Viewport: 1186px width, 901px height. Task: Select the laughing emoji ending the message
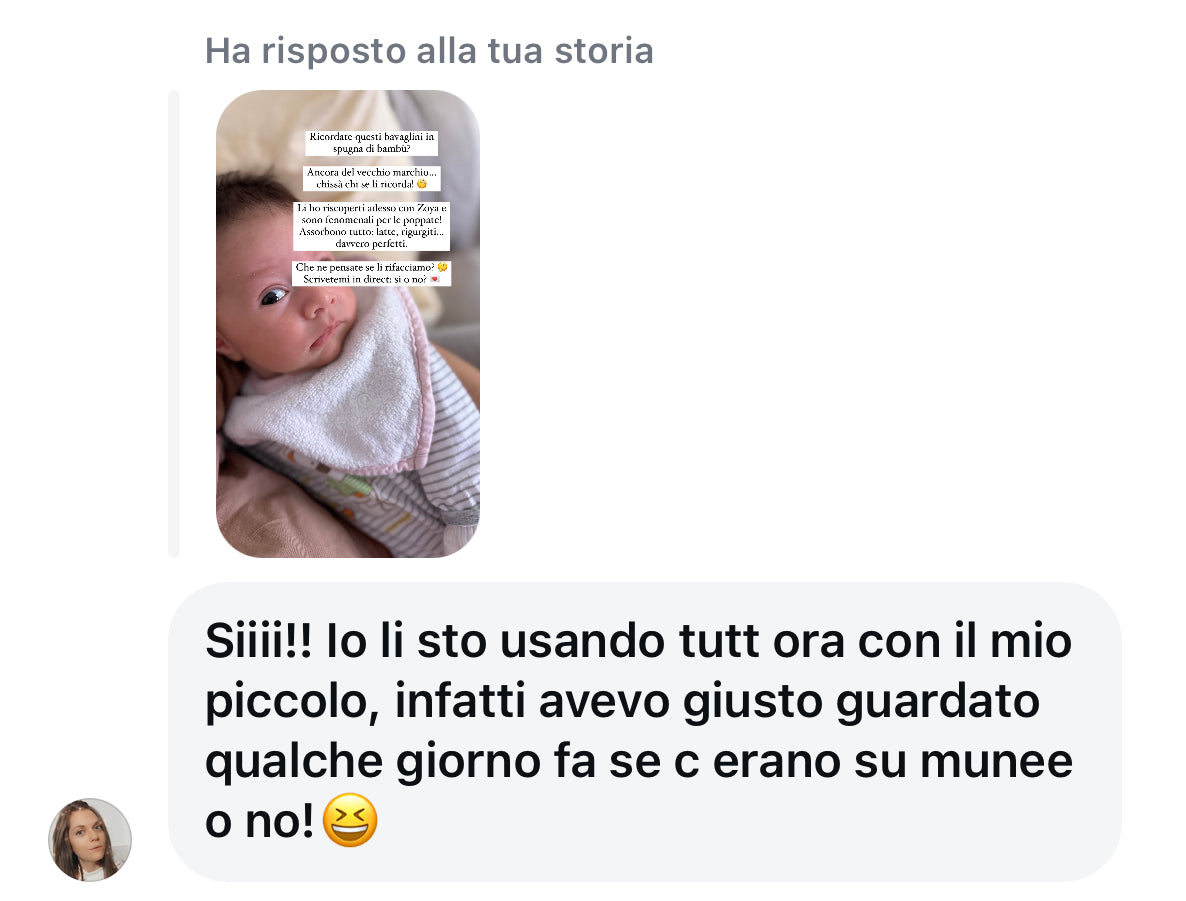click(349, 820)
